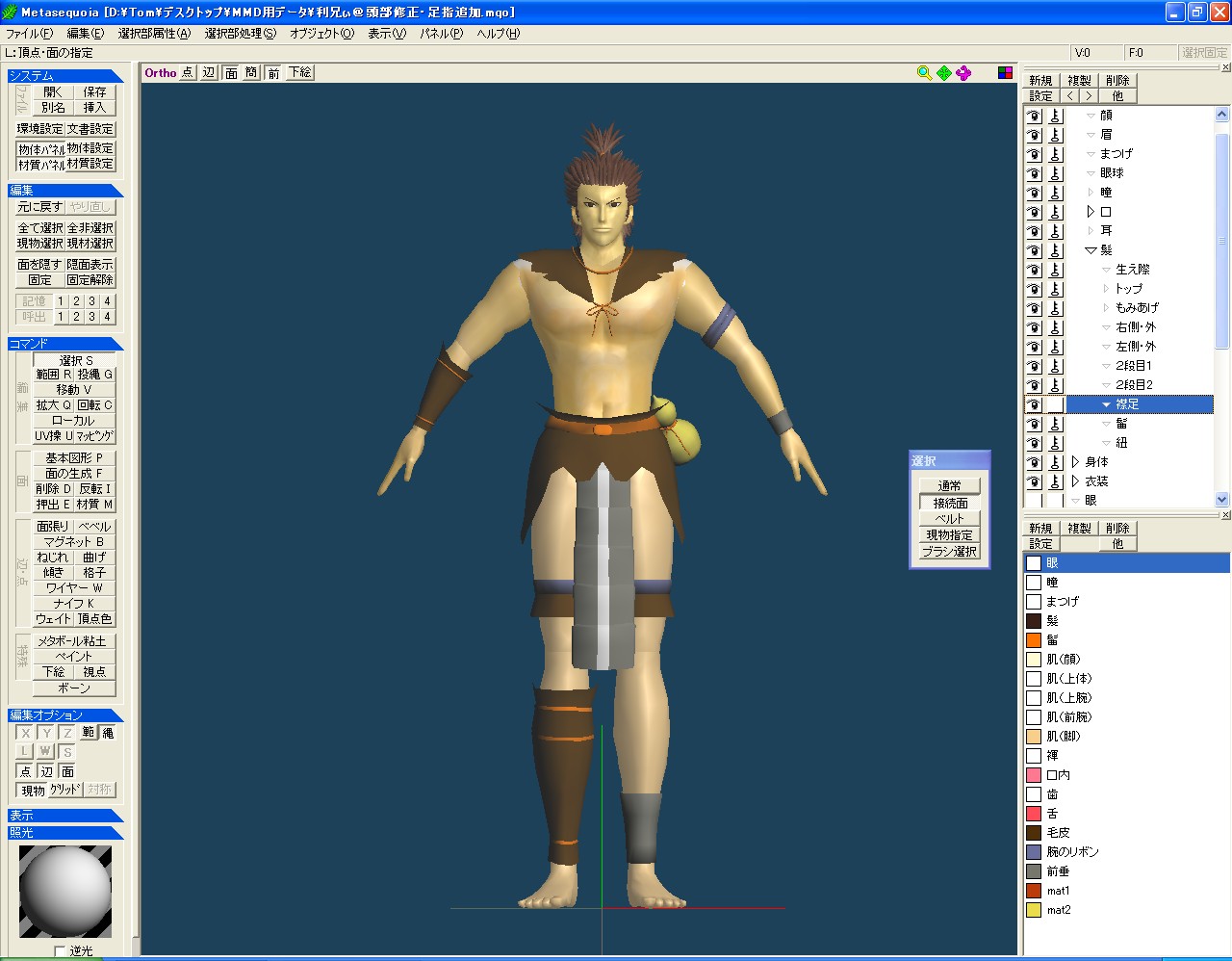The height and width of the screenshot is (961, 1232).
Task: Toggle the lock icon for 髷 object
Action: (1056, 424)
